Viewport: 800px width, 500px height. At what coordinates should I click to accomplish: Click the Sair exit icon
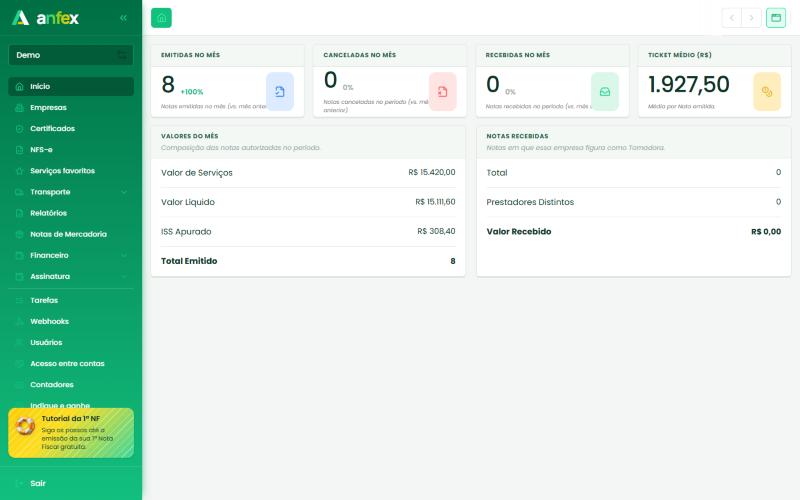(19, 483)
